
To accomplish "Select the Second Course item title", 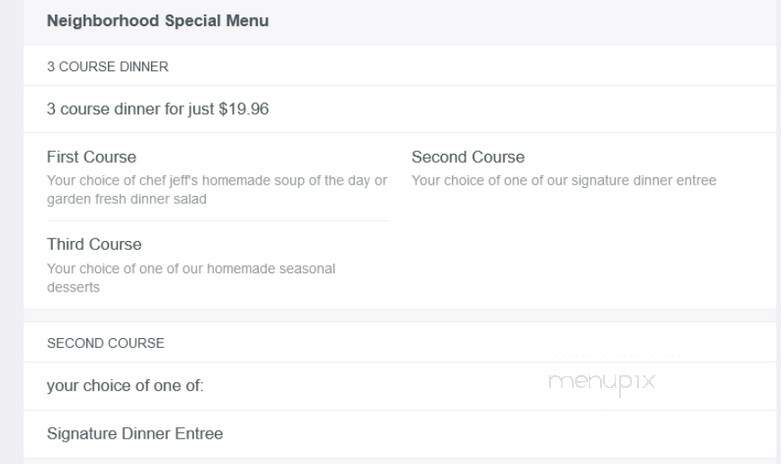I will click(468, 157).
